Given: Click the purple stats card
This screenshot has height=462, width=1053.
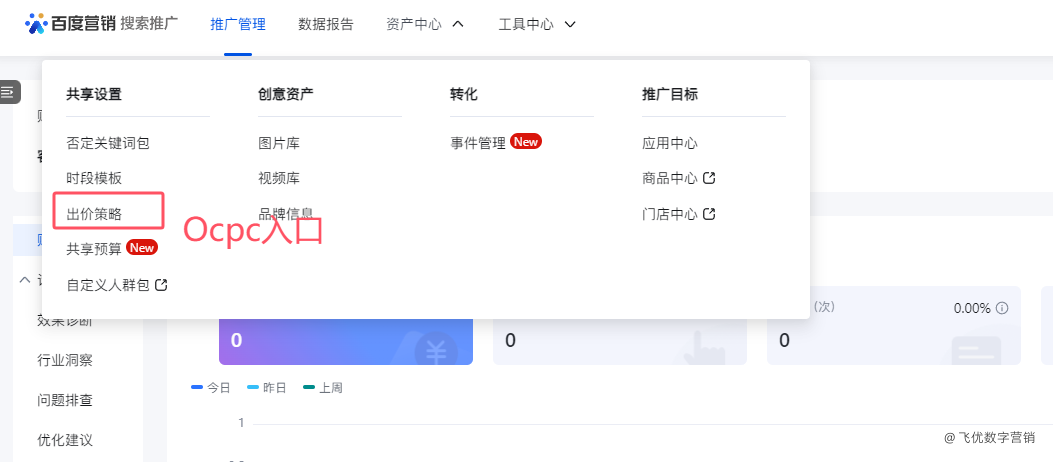Looking at the screenshot, I should pyautogui.click(x=346, y=342).
